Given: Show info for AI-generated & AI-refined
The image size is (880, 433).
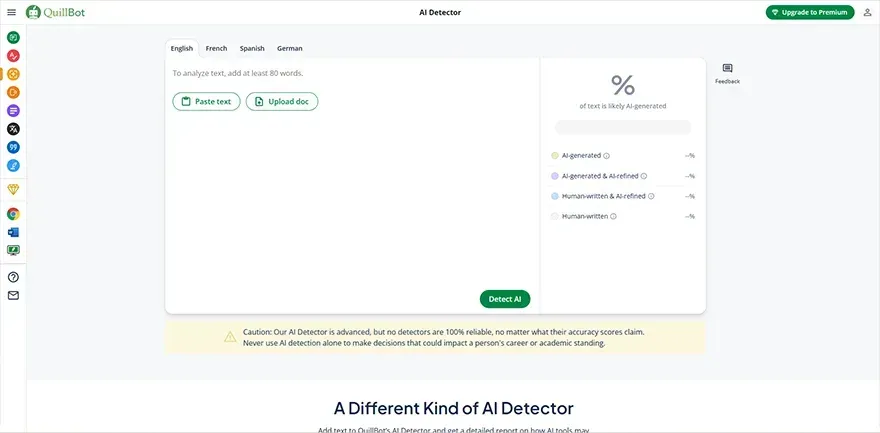Looking at the screenshot, I should tap(643, 176).
